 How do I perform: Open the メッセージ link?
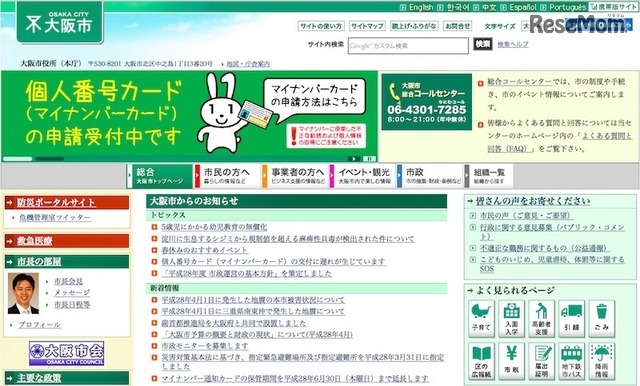pyautogui.click(x=72, y=293)
